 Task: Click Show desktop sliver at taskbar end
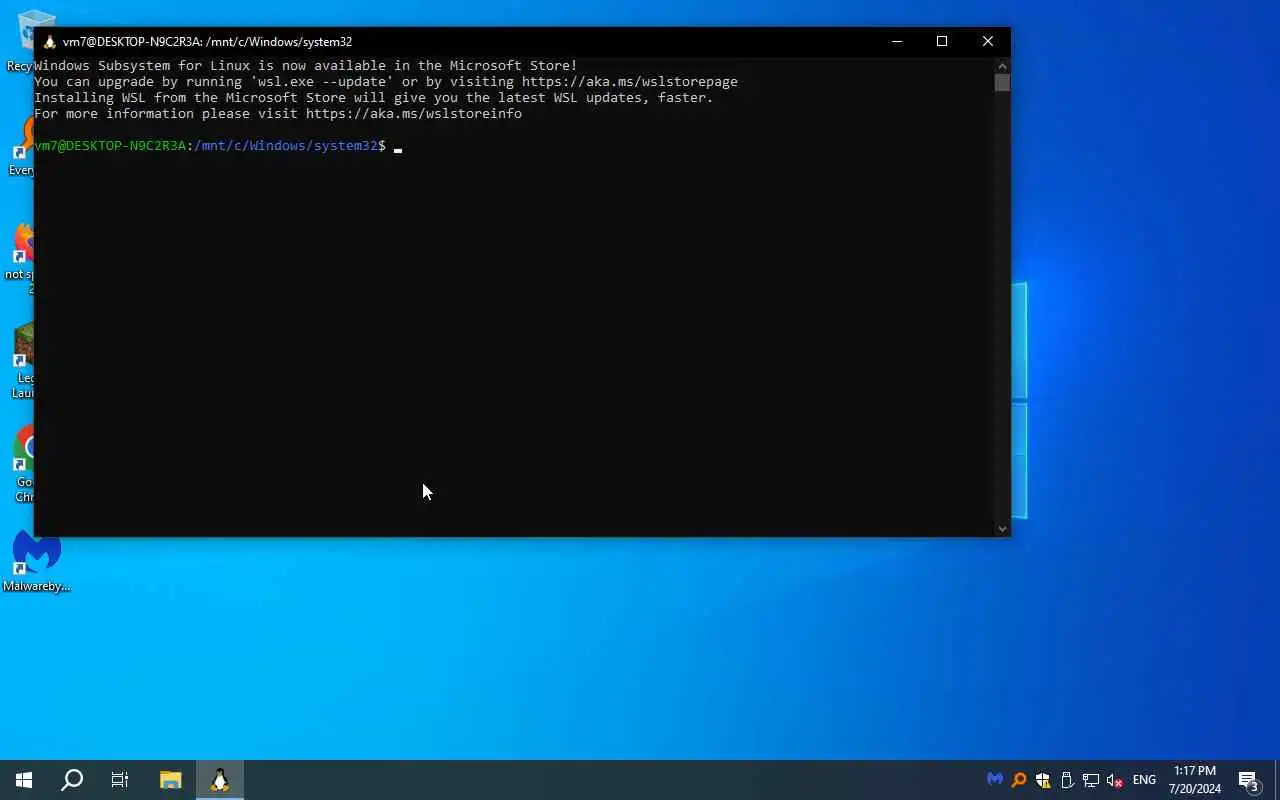pyautogui.click(x=1277, y=780)
